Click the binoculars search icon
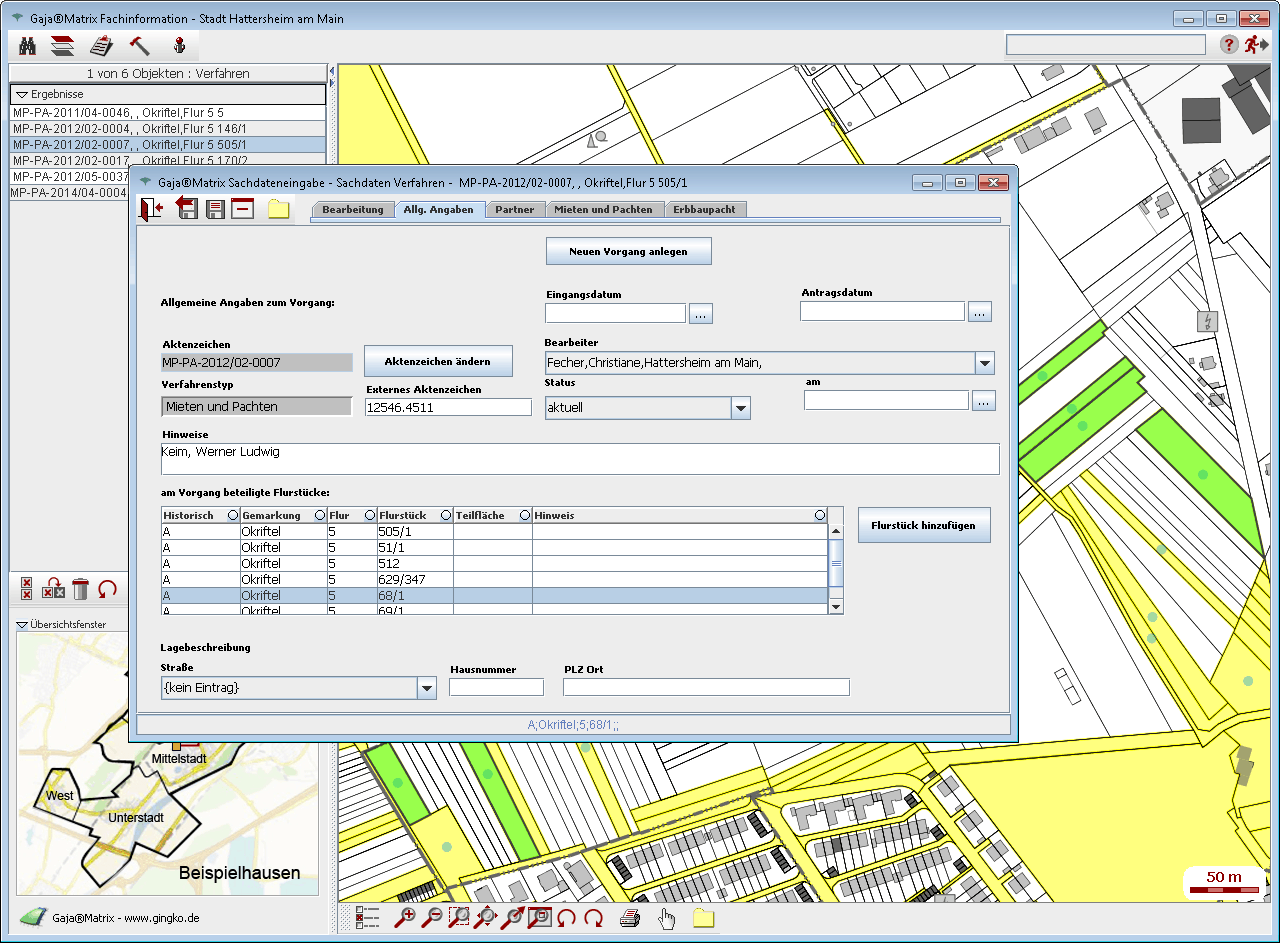1280x943 pixels. pos(27,46)
